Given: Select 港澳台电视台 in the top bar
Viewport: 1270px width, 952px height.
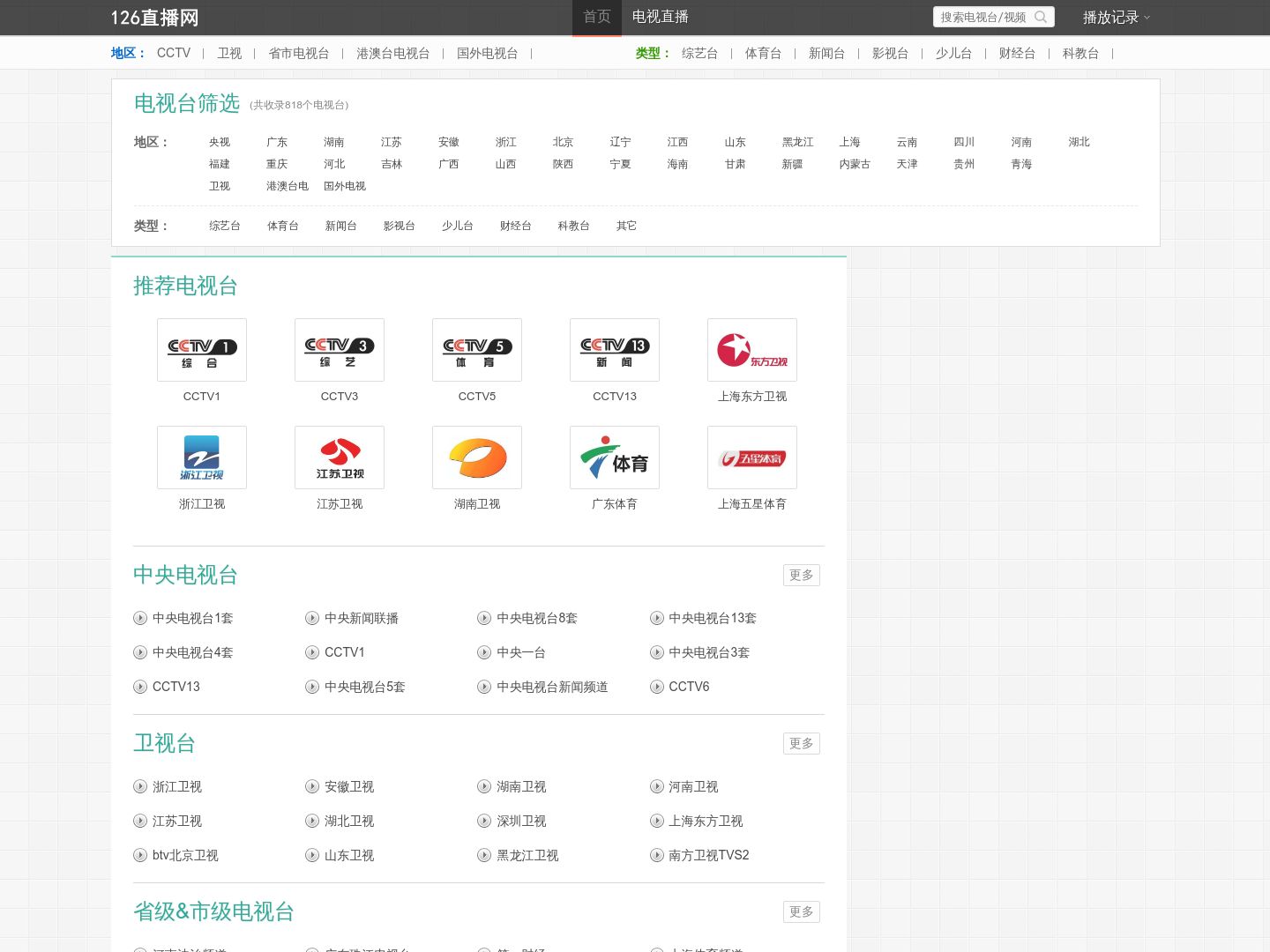Looking at the screenshot, I should point(393,53).
